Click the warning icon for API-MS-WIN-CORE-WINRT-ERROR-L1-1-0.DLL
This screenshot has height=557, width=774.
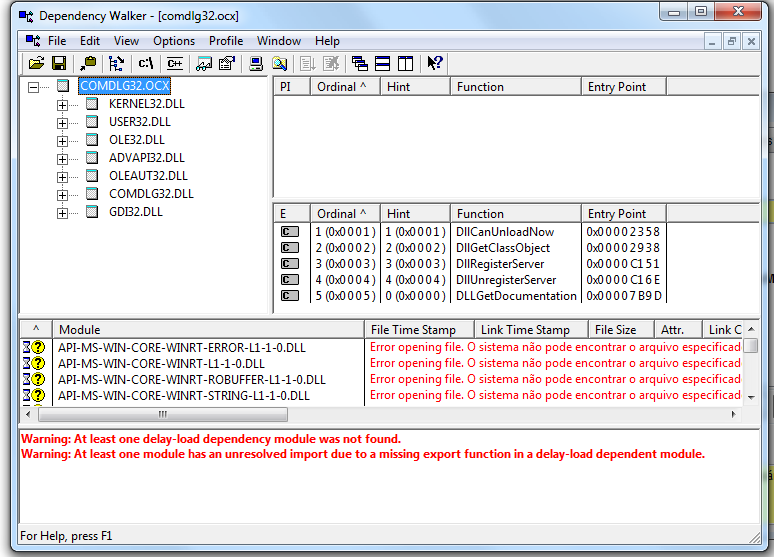pos(34,348)
